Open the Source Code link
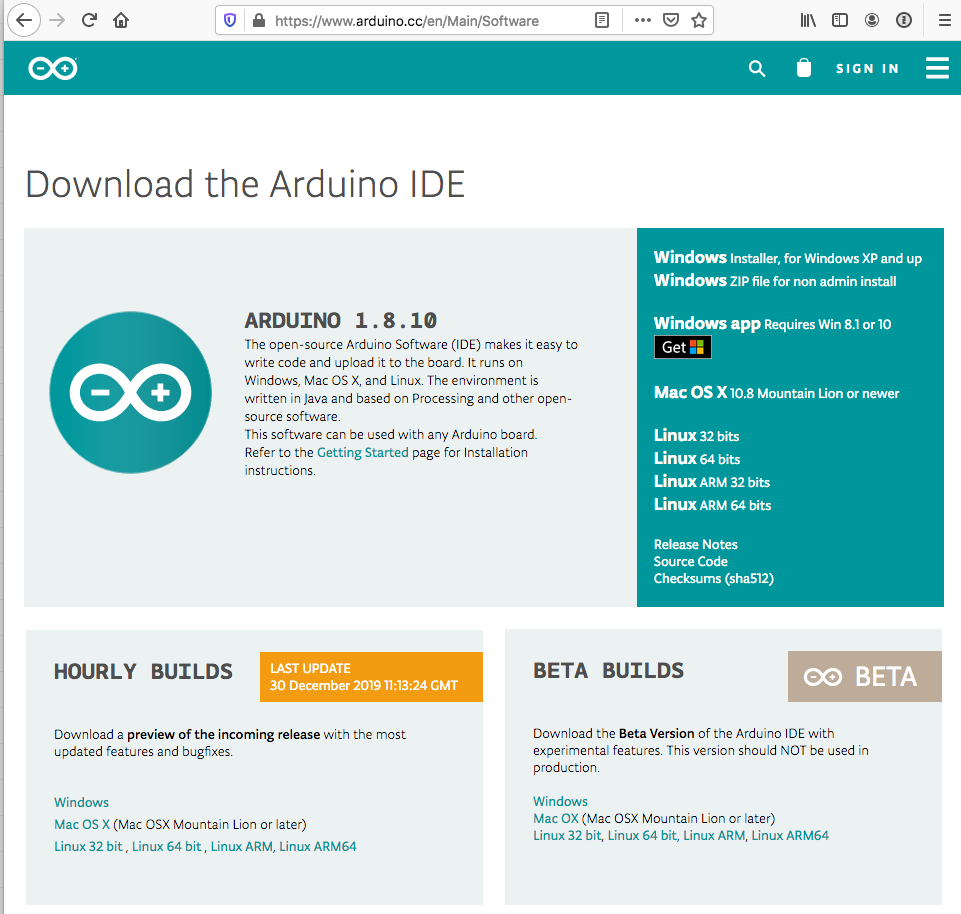Screen dimensions: 961x914 click(691, 562)
